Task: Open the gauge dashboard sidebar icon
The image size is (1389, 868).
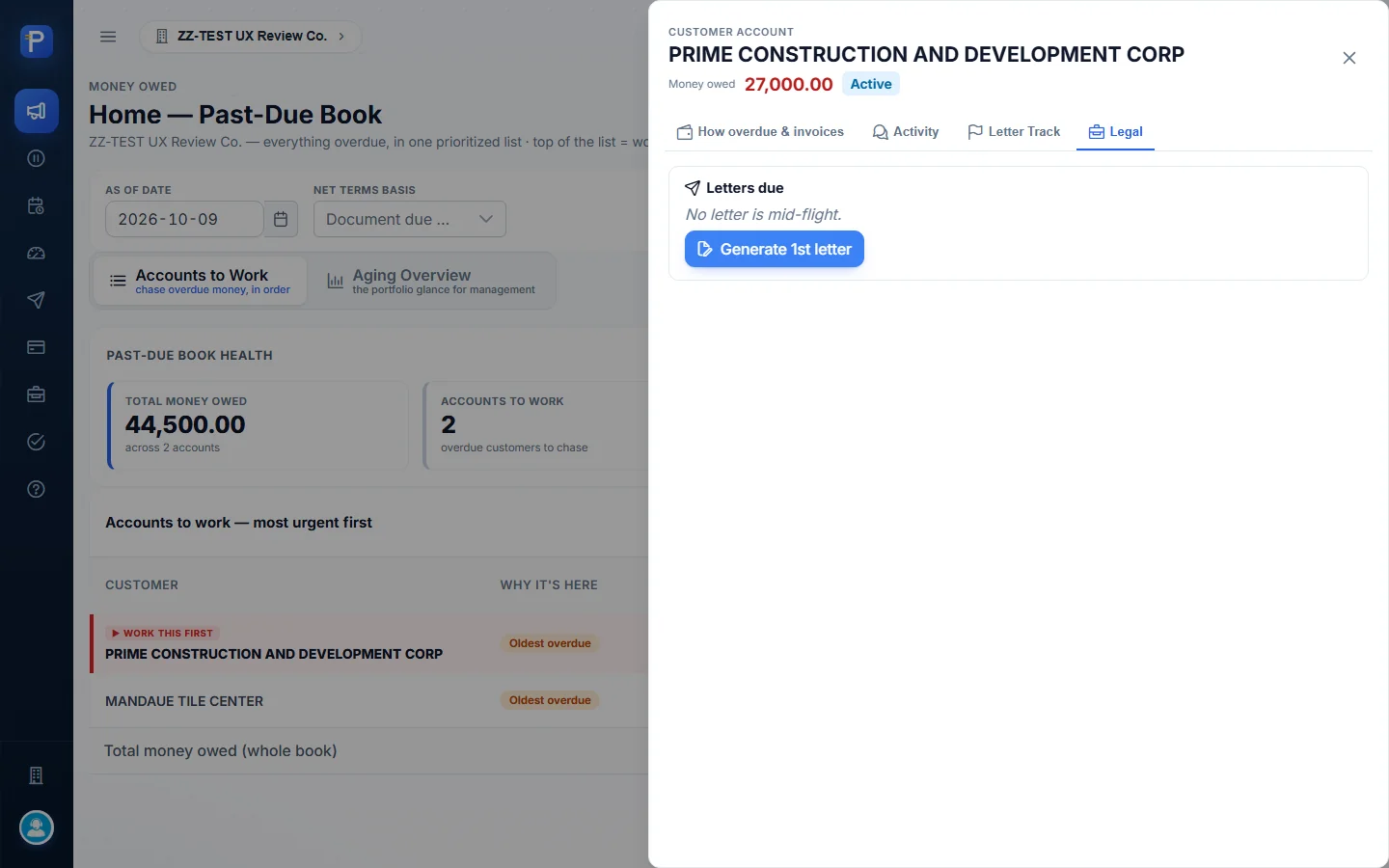Action: 37,253
